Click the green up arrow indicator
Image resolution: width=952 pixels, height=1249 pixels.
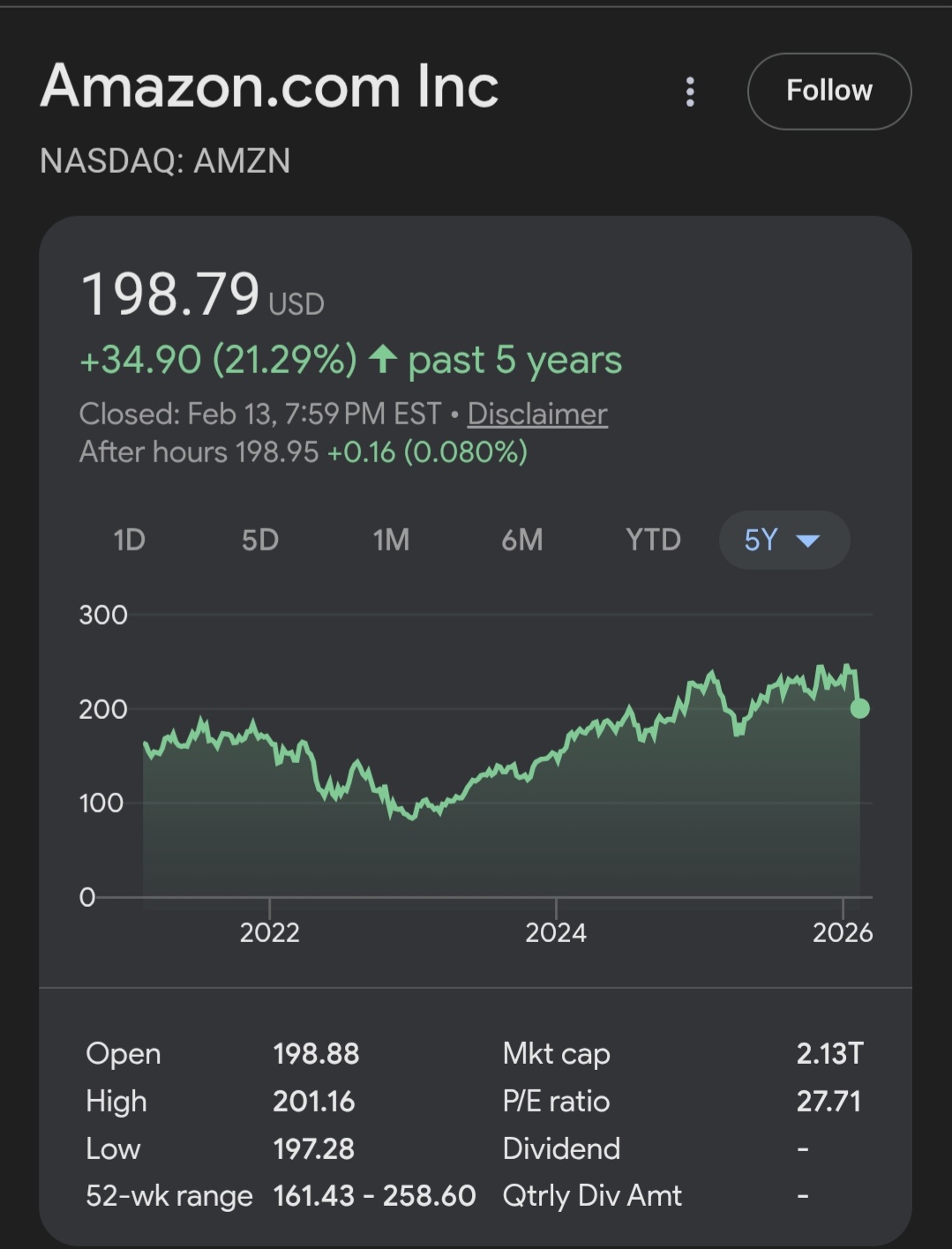point(382,359)
